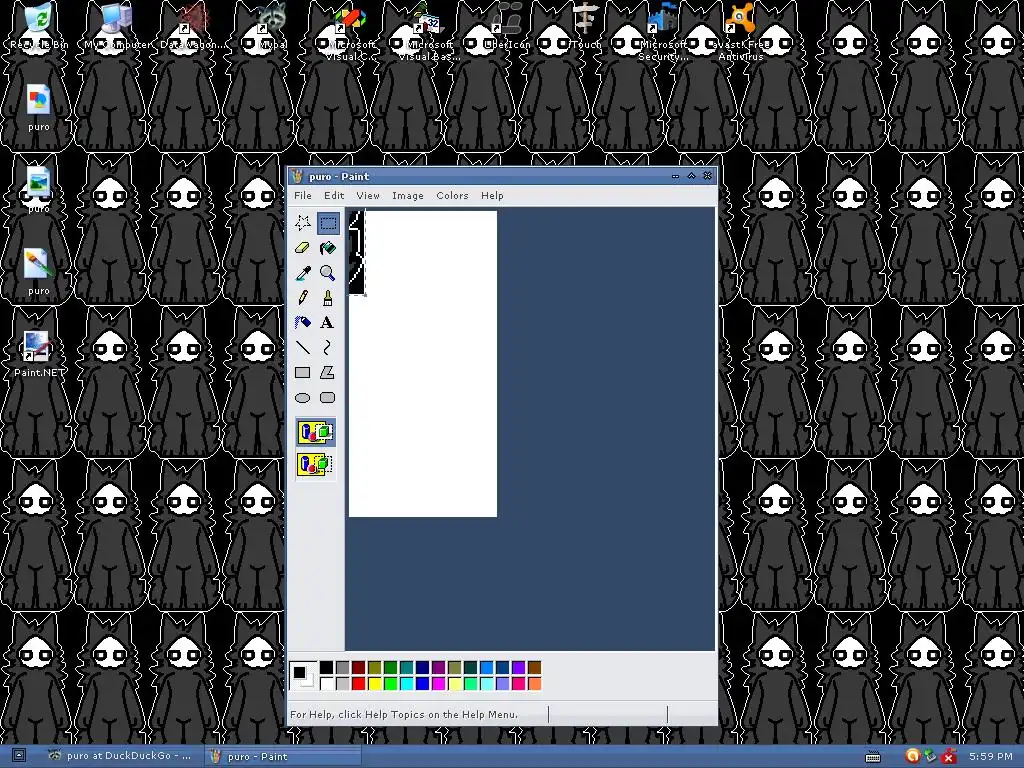Open the Colors menu
Viewport: 1024px width, 768px height.
pos(452,195)
